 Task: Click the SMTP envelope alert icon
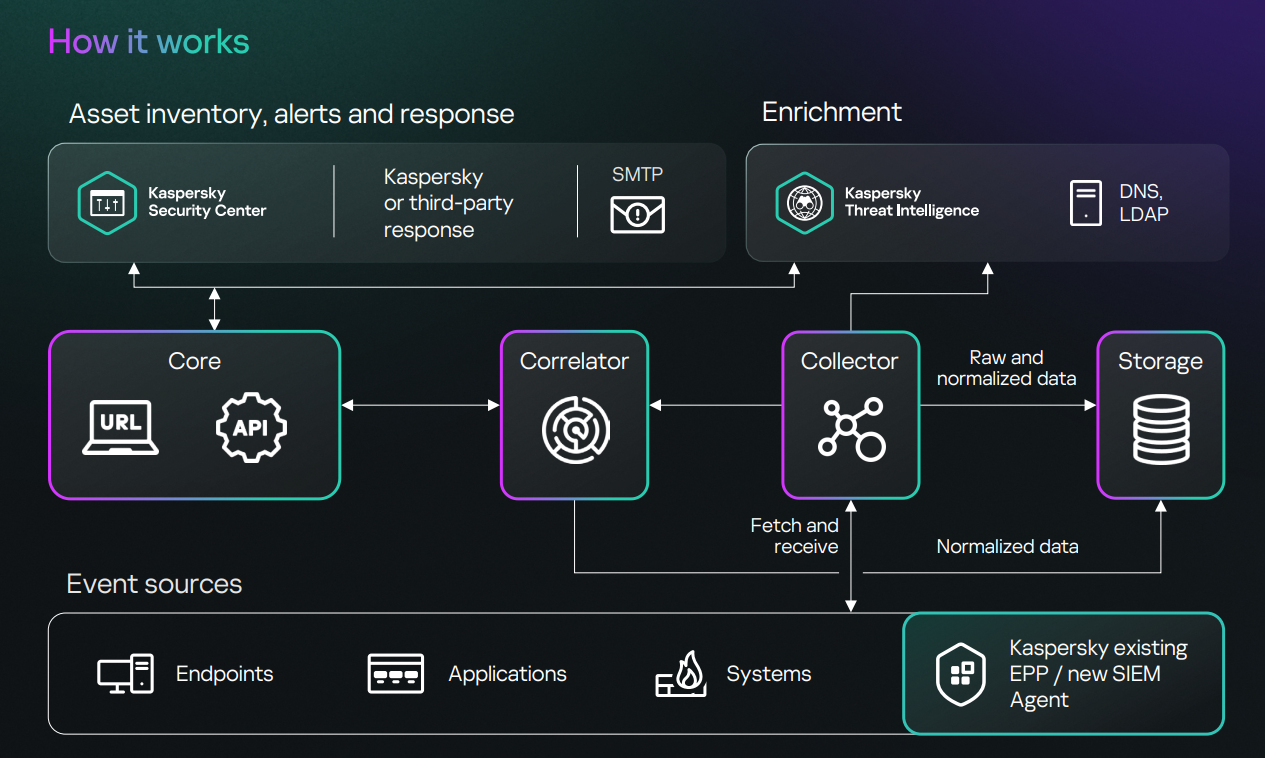pos(637,214)
